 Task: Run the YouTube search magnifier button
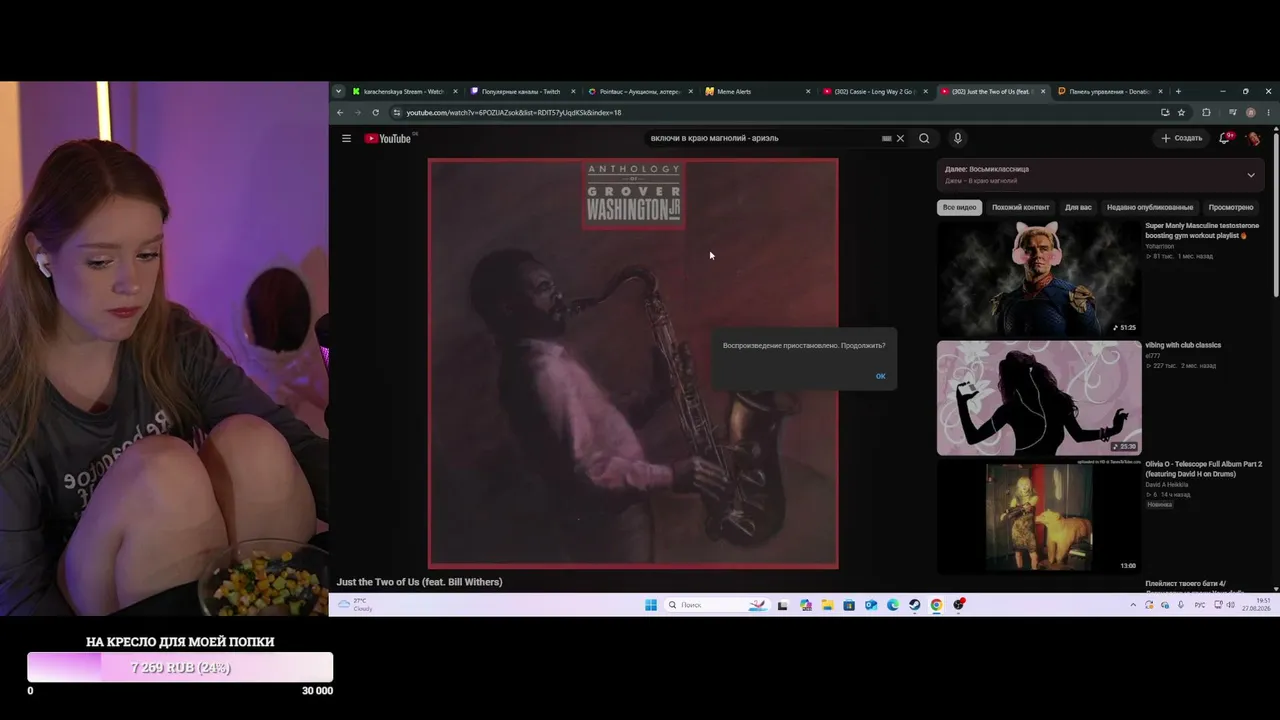924,138
